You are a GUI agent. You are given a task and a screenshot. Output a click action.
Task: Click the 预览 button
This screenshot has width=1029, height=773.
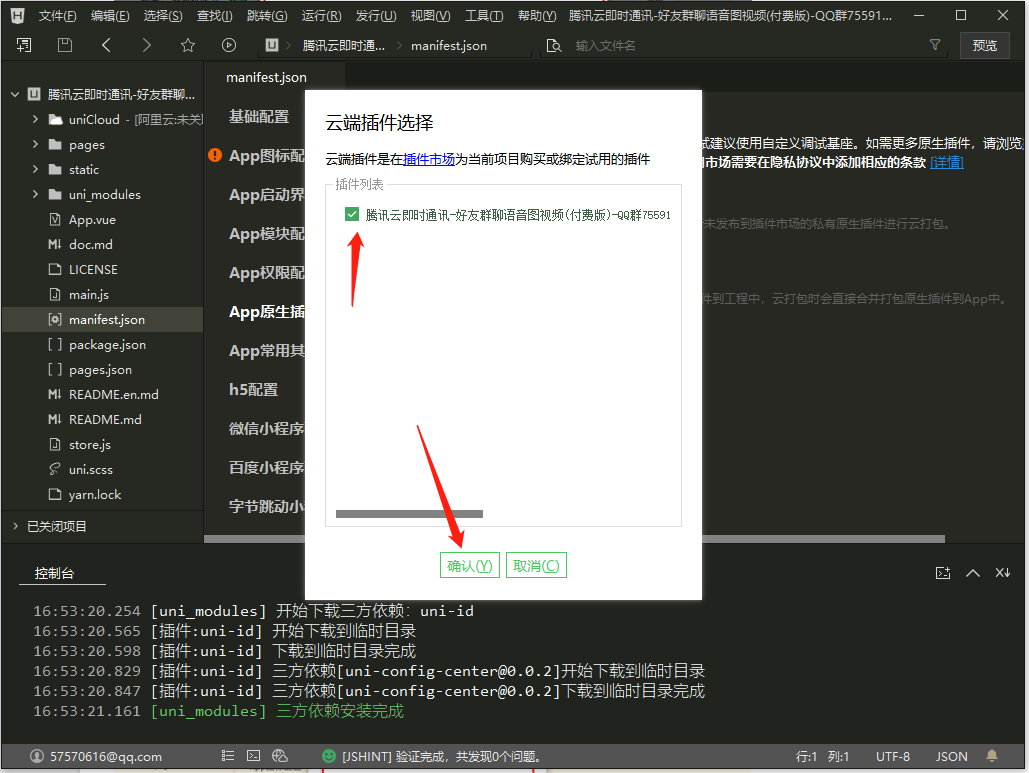tap(984, 45)
